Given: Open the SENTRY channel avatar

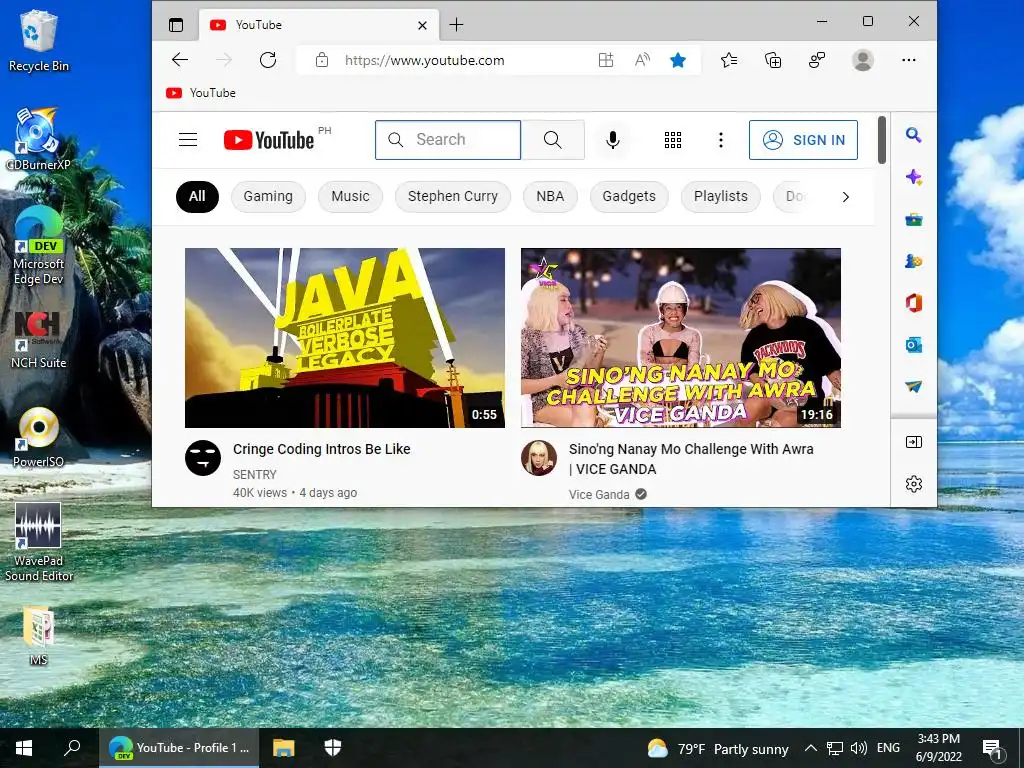Looking at the screenshot, I should point(203,458).
